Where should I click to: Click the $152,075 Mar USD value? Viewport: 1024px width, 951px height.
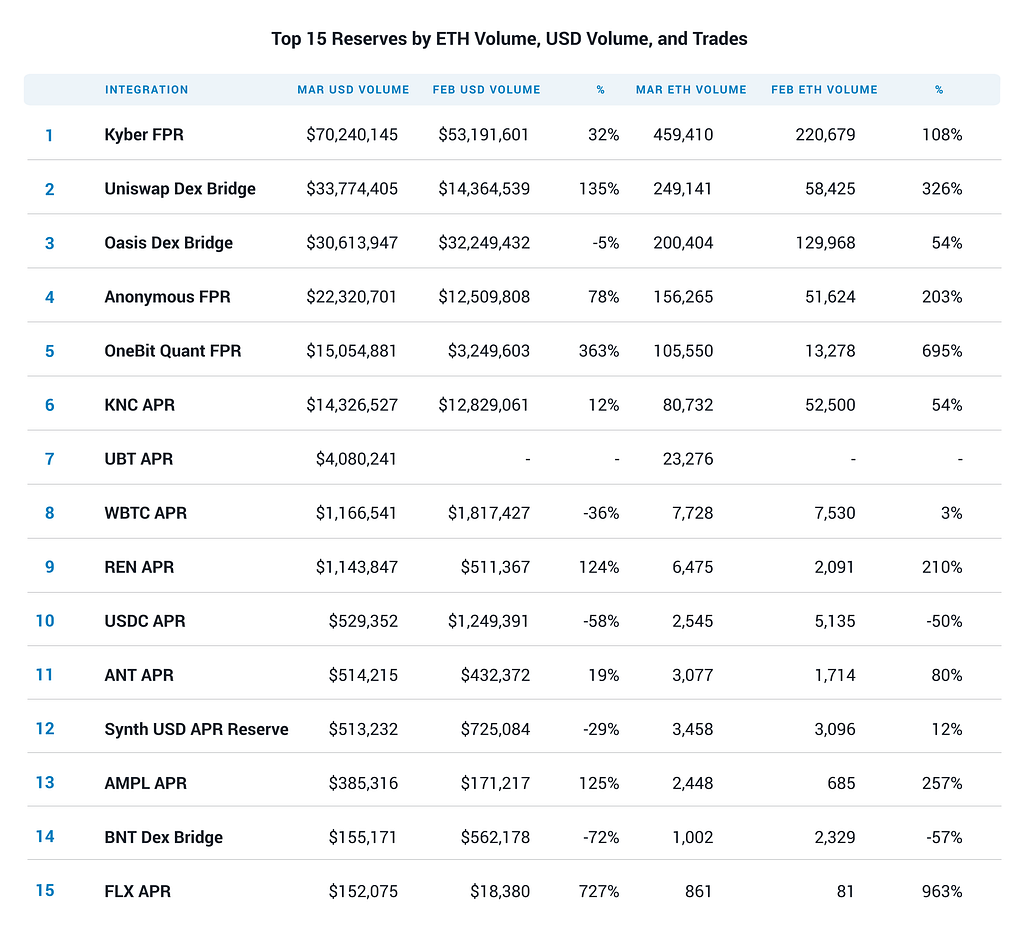point(363,892)
